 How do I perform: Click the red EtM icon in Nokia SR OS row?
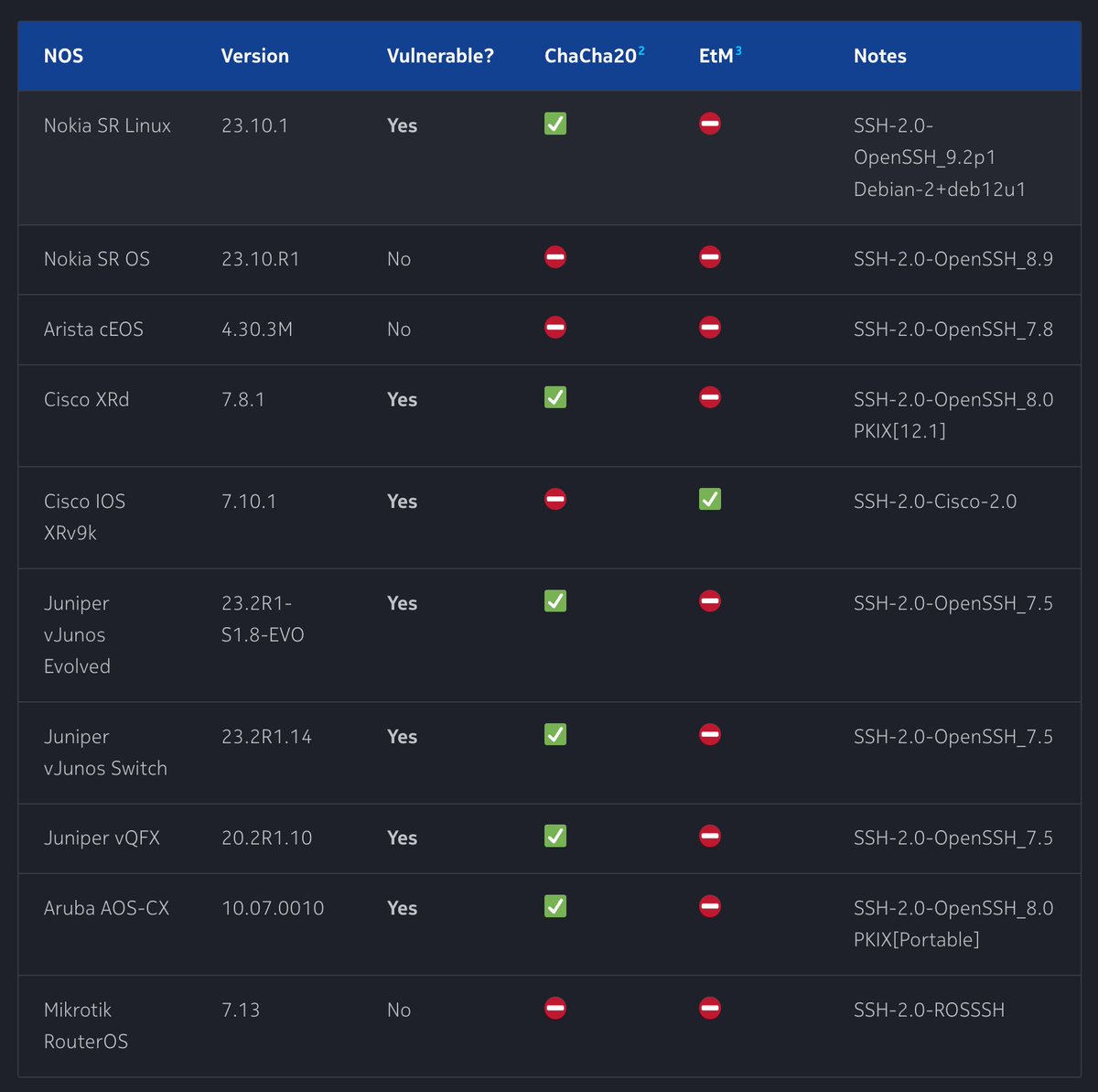click(710, 257)
